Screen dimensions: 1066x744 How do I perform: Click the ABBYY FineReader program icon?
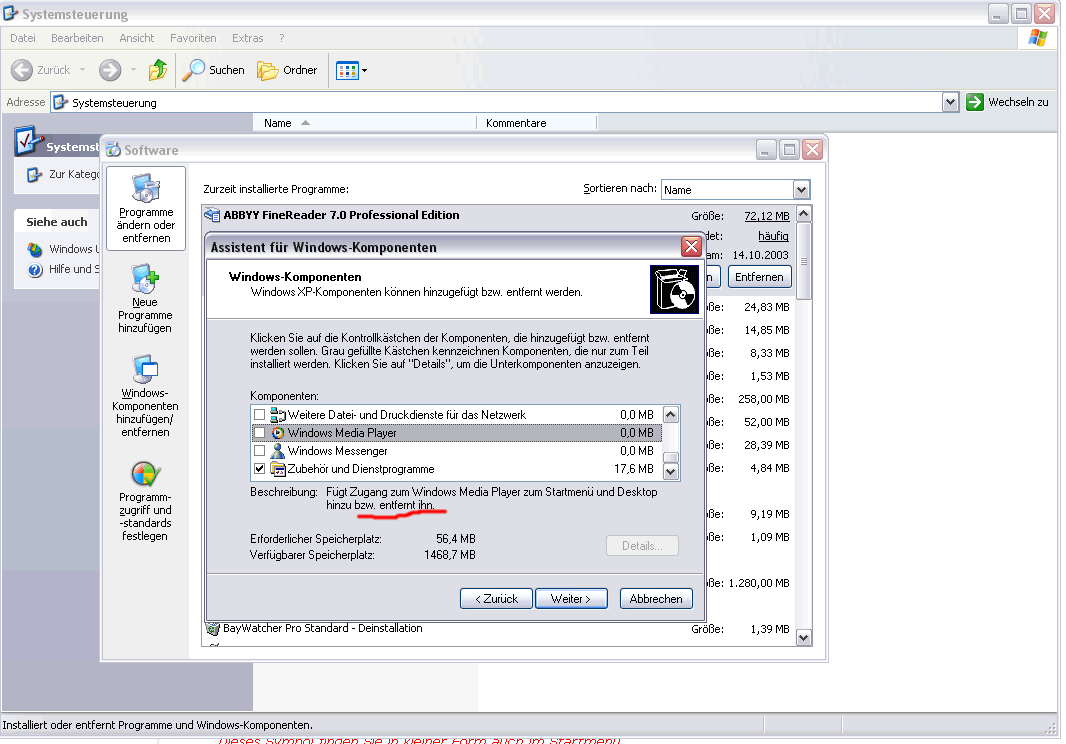[x=213, y=215]
